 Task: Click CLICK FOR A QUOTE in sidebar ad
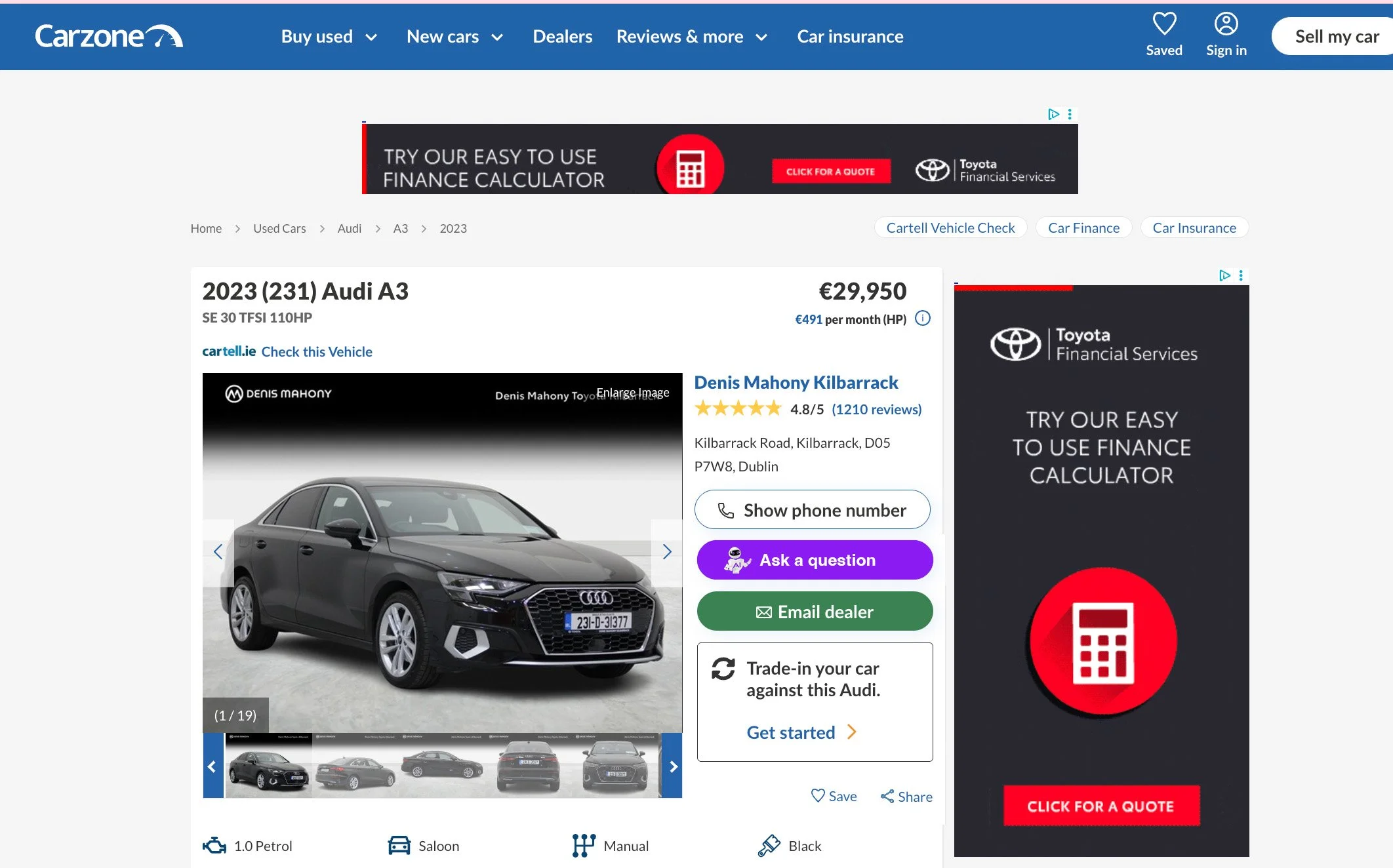pyautogui.click(x=1101, y=806)
